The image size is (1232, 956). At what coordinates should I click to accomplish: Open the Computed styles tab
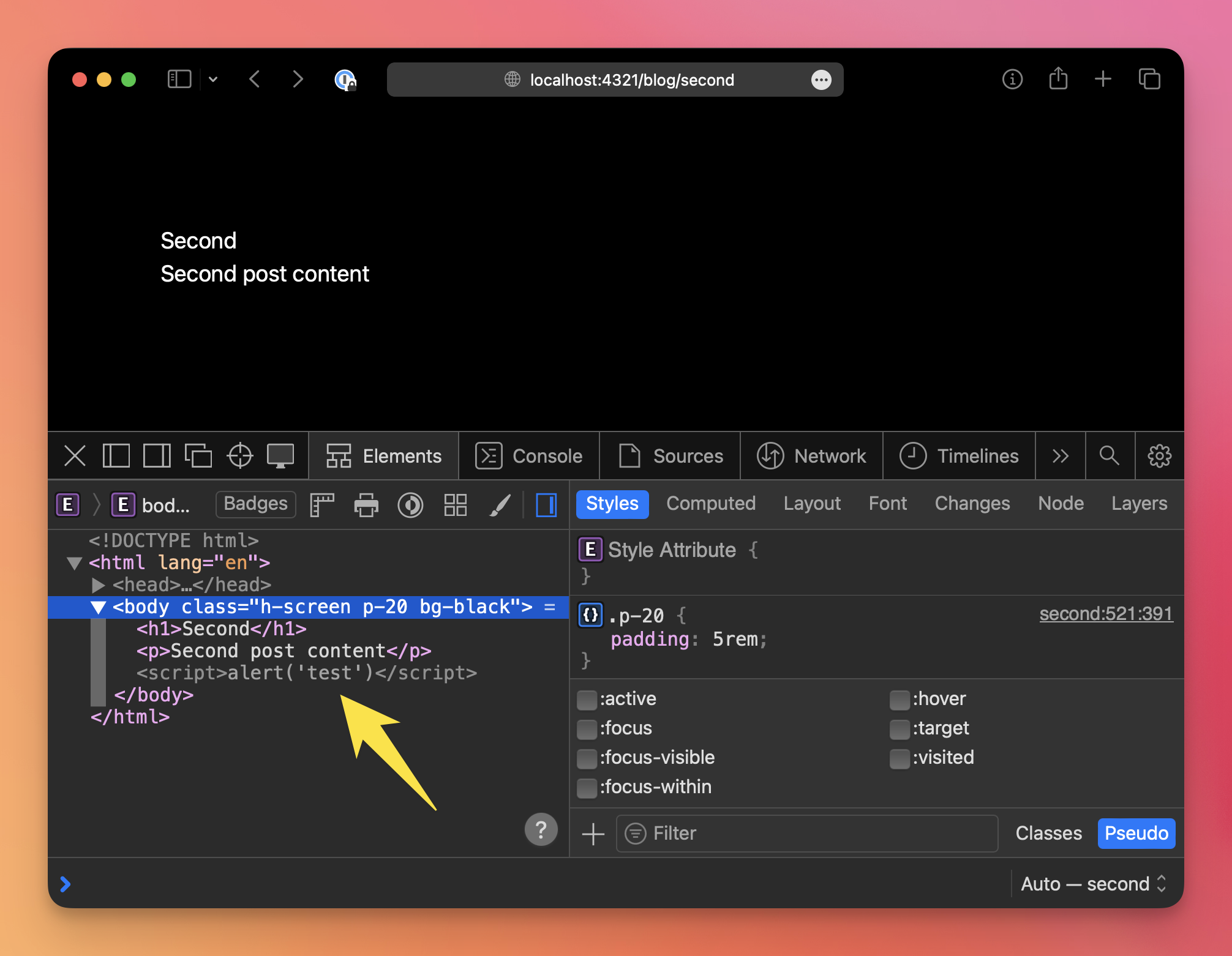710,504
